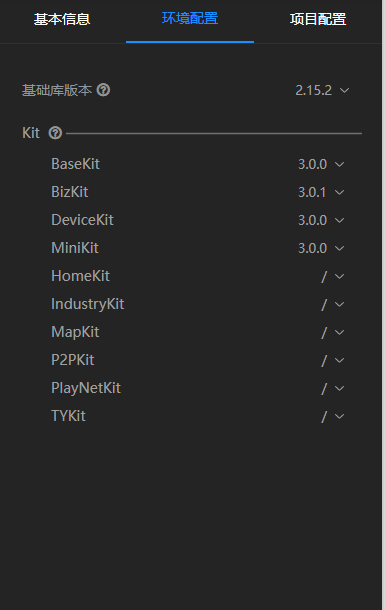Expand MapKit version dropdown

[x=333, y=333]
